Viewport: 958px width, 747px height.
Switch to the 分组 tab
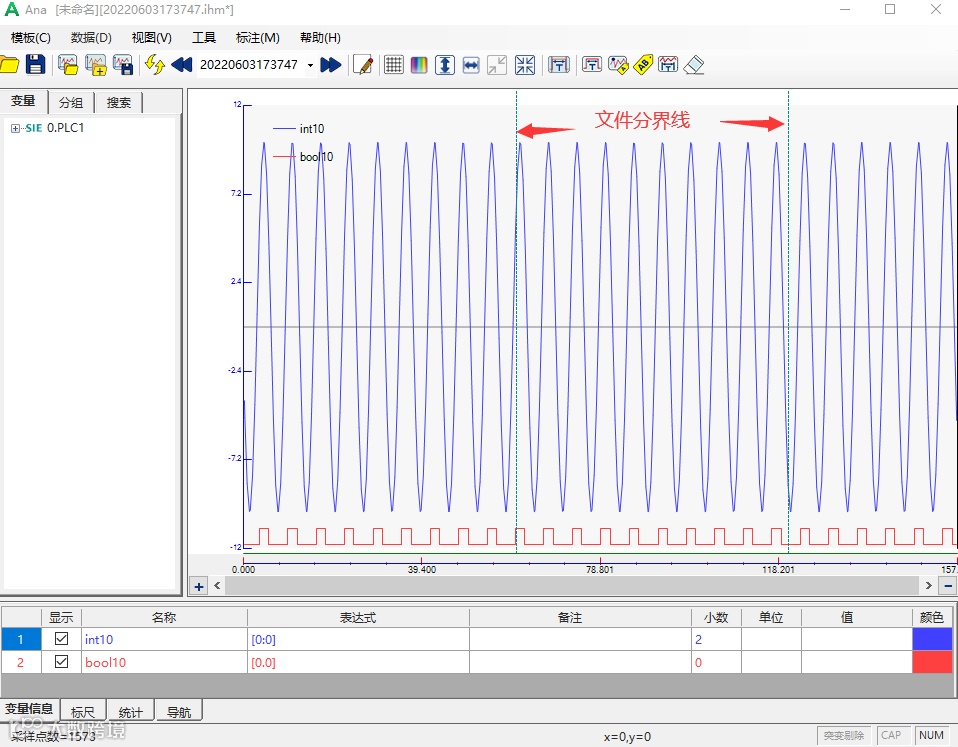(71, 102)
